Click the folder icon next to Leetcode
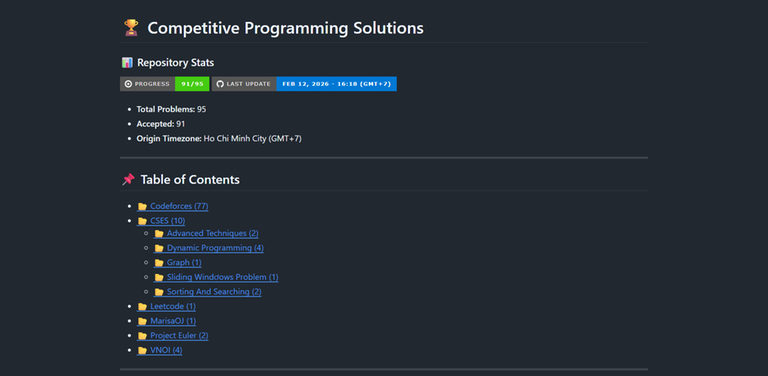This screenshot has width=768, height=376. point(143,307)
